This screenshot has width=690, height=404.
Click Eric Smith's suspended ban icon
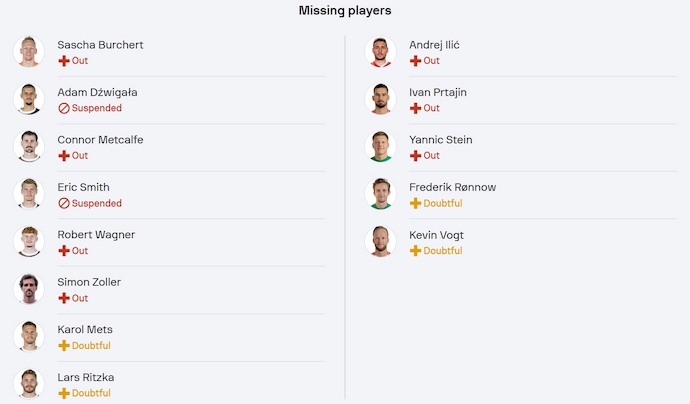[x=63, y=203]
